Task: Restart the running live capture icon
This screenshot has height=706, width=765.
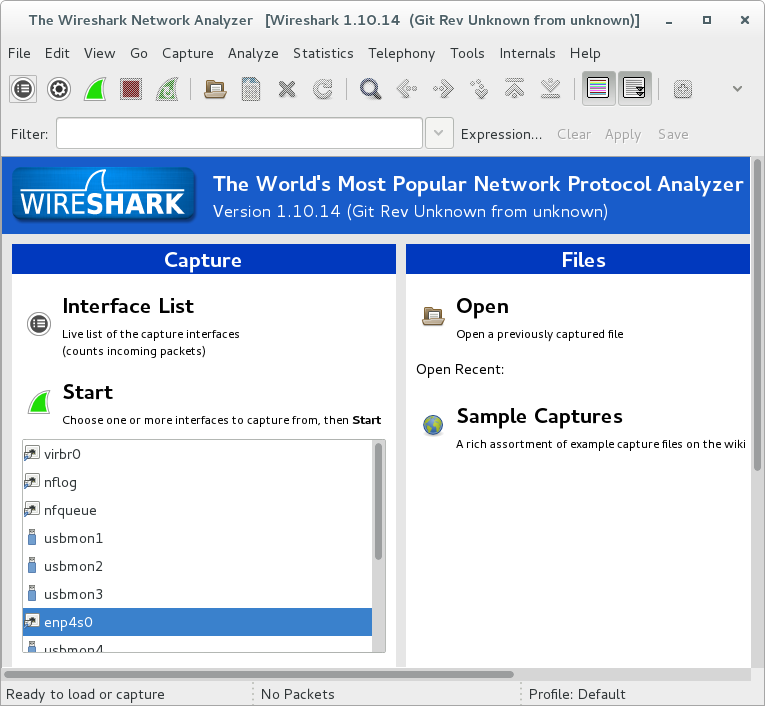Action: (167, 89)
